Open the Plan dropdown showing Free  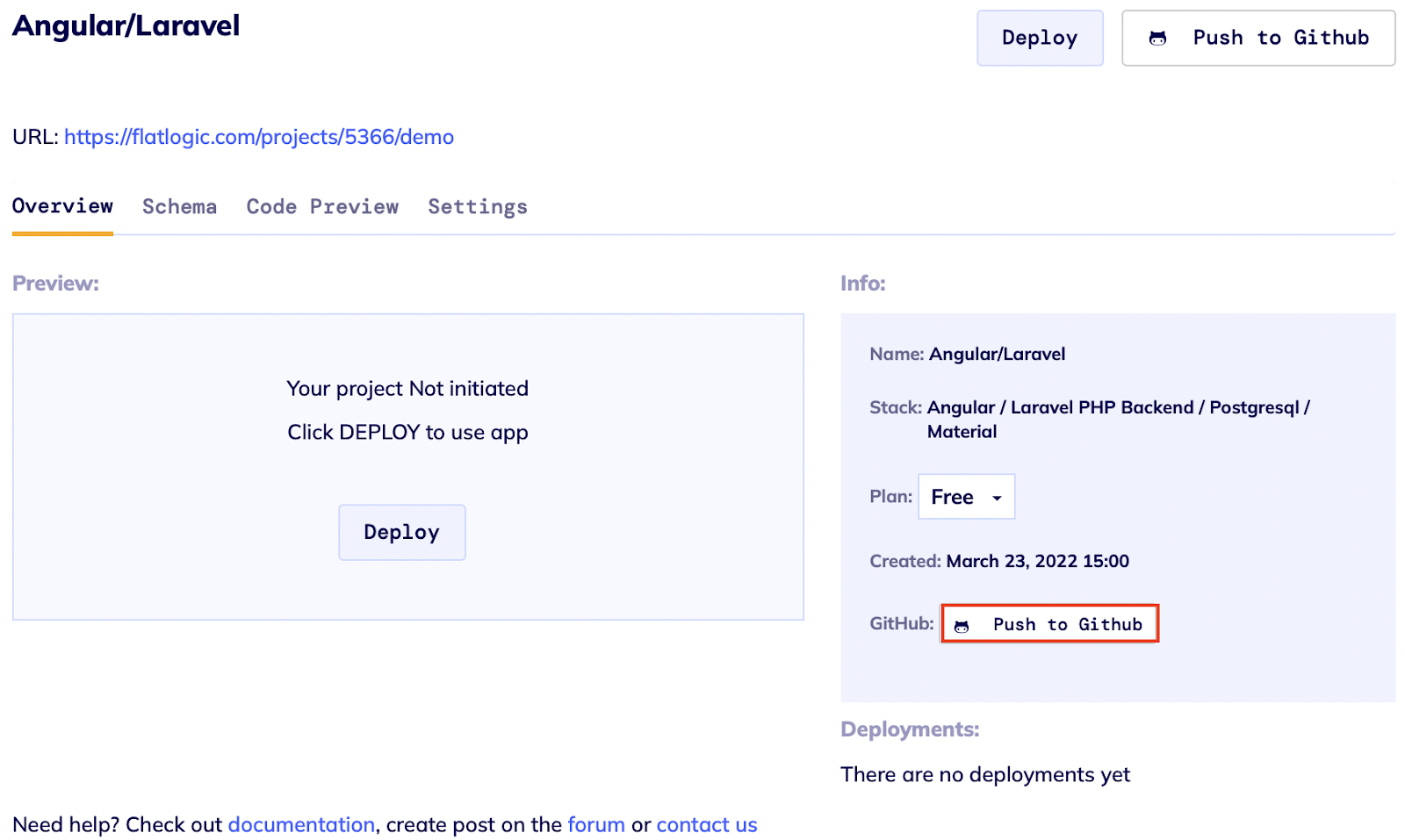click(x=966, y=497)
